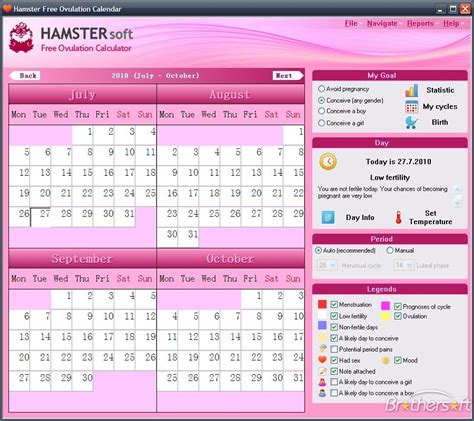Open the Menstrual cycle length dropdown
Viewport: 474px width, 421px height.
coord(327,265)
